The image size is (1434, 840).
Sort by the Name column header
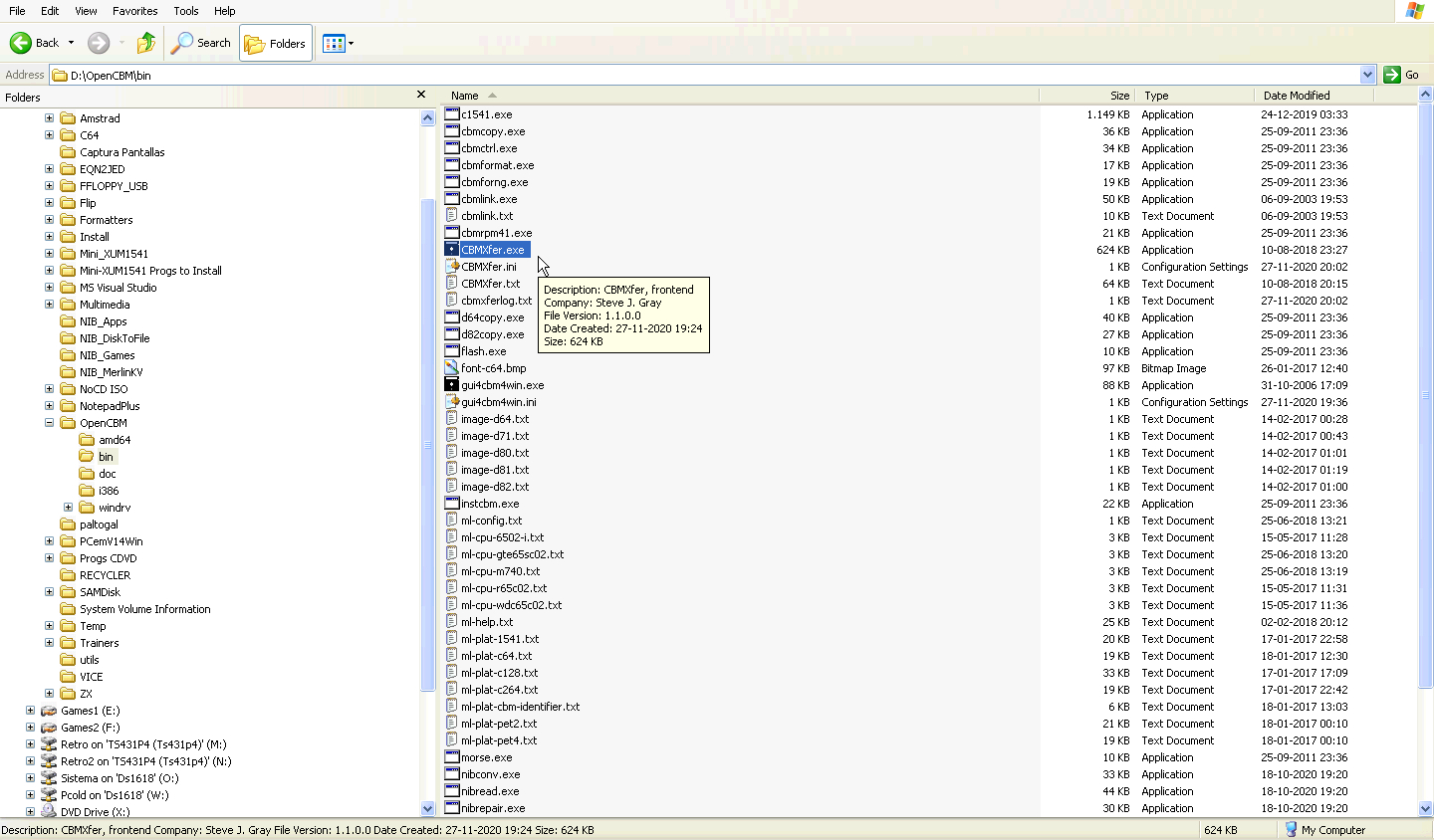coord(740,96)
